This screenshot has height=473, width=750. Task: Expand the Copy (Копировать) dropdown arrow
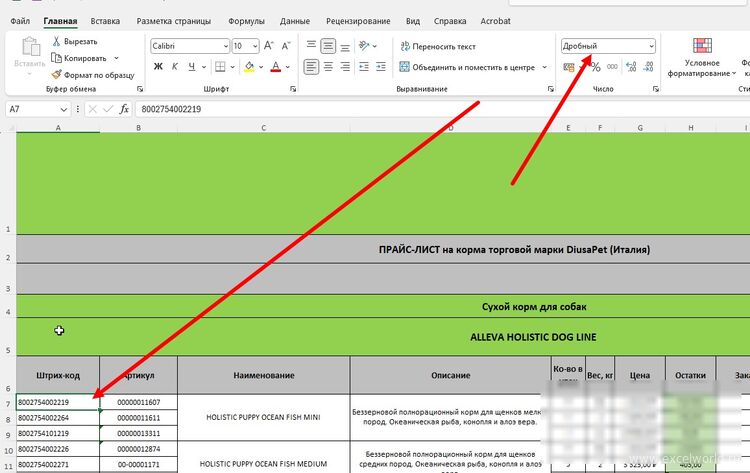pyautogui.click(x=116, y=58)
